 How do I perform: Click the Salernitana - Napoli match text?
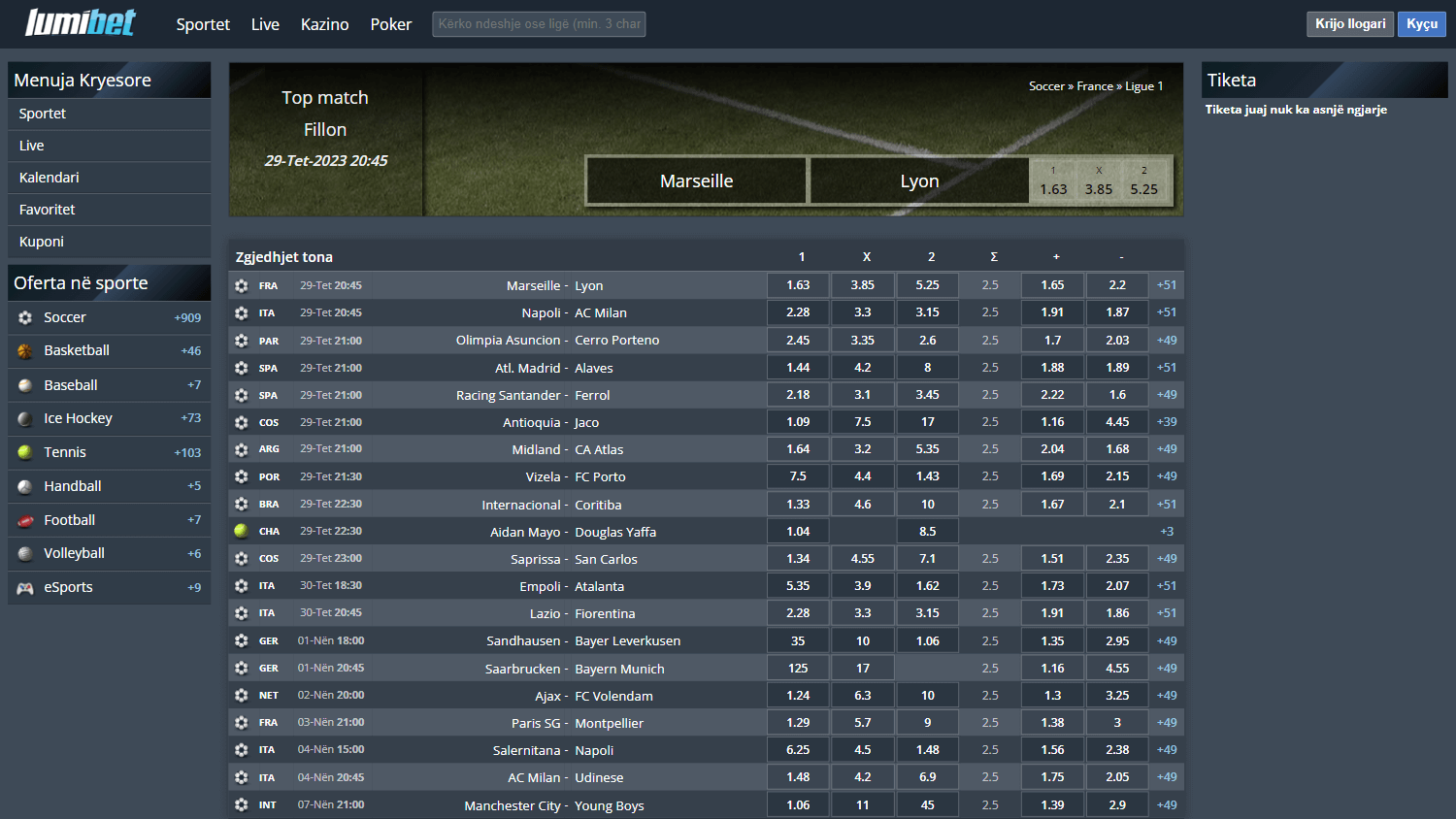pyautogui.click(x=553, y=750)
